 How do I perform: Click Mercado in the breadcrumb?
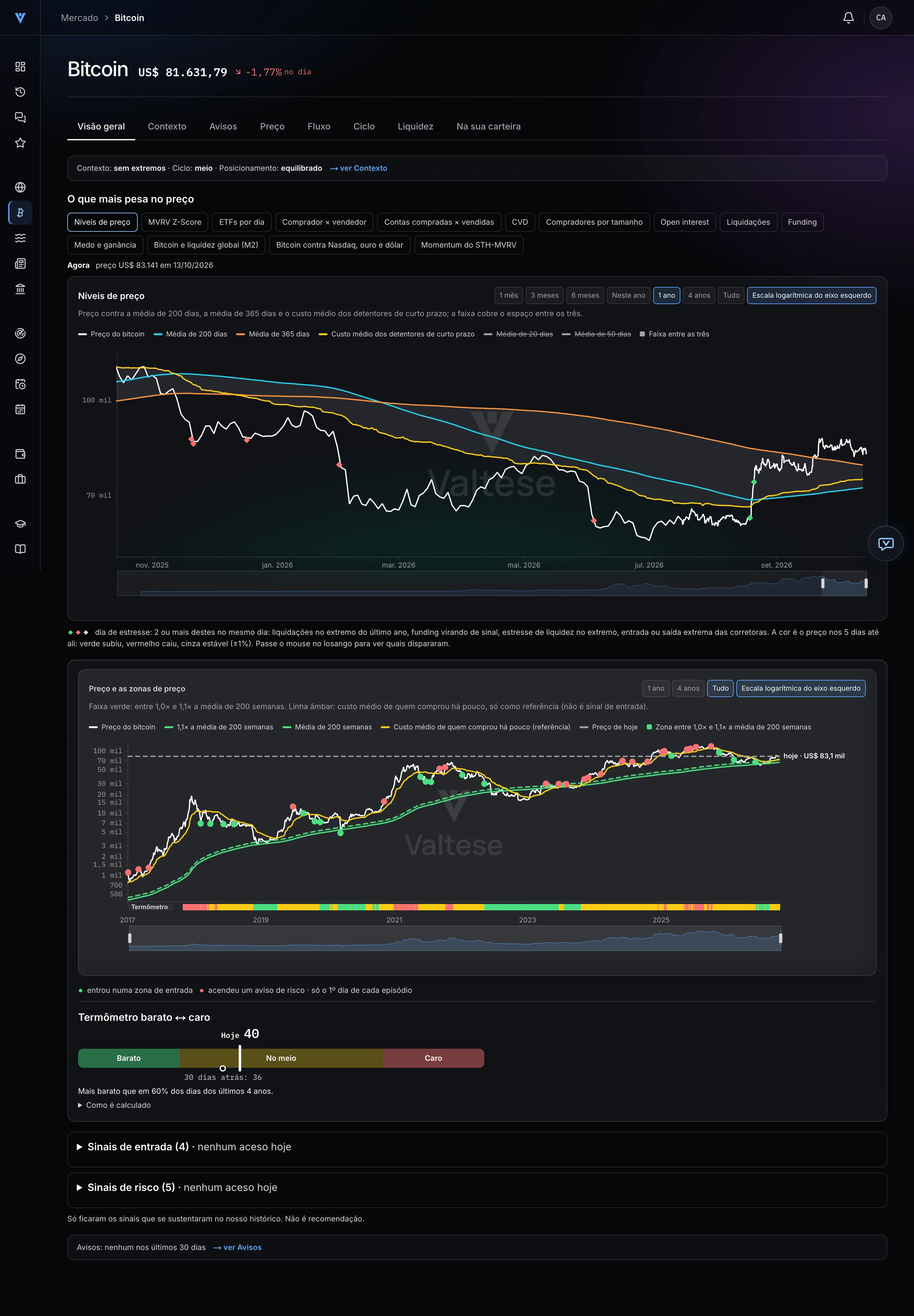click(80, 18)
